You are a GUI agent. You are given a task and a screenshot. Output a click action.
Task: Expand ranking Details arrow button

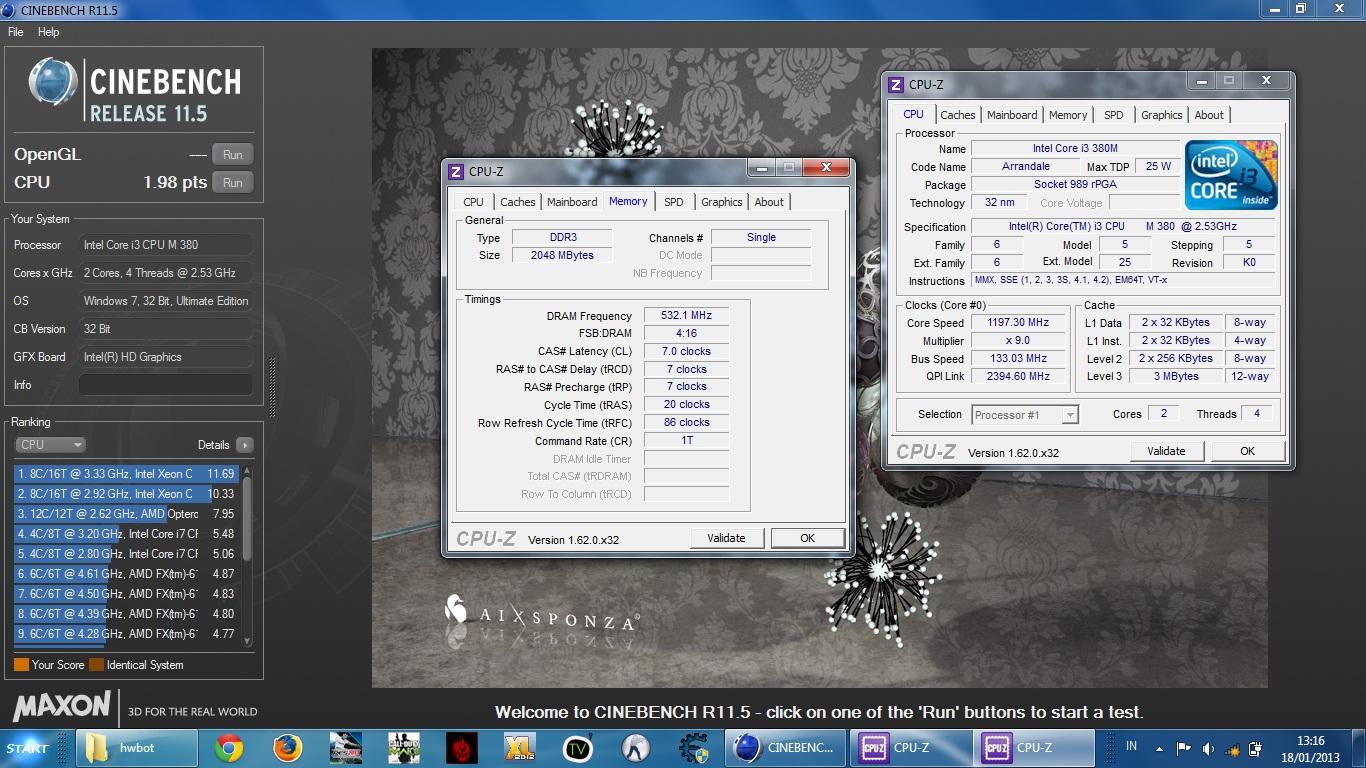(x=245, y=445)
